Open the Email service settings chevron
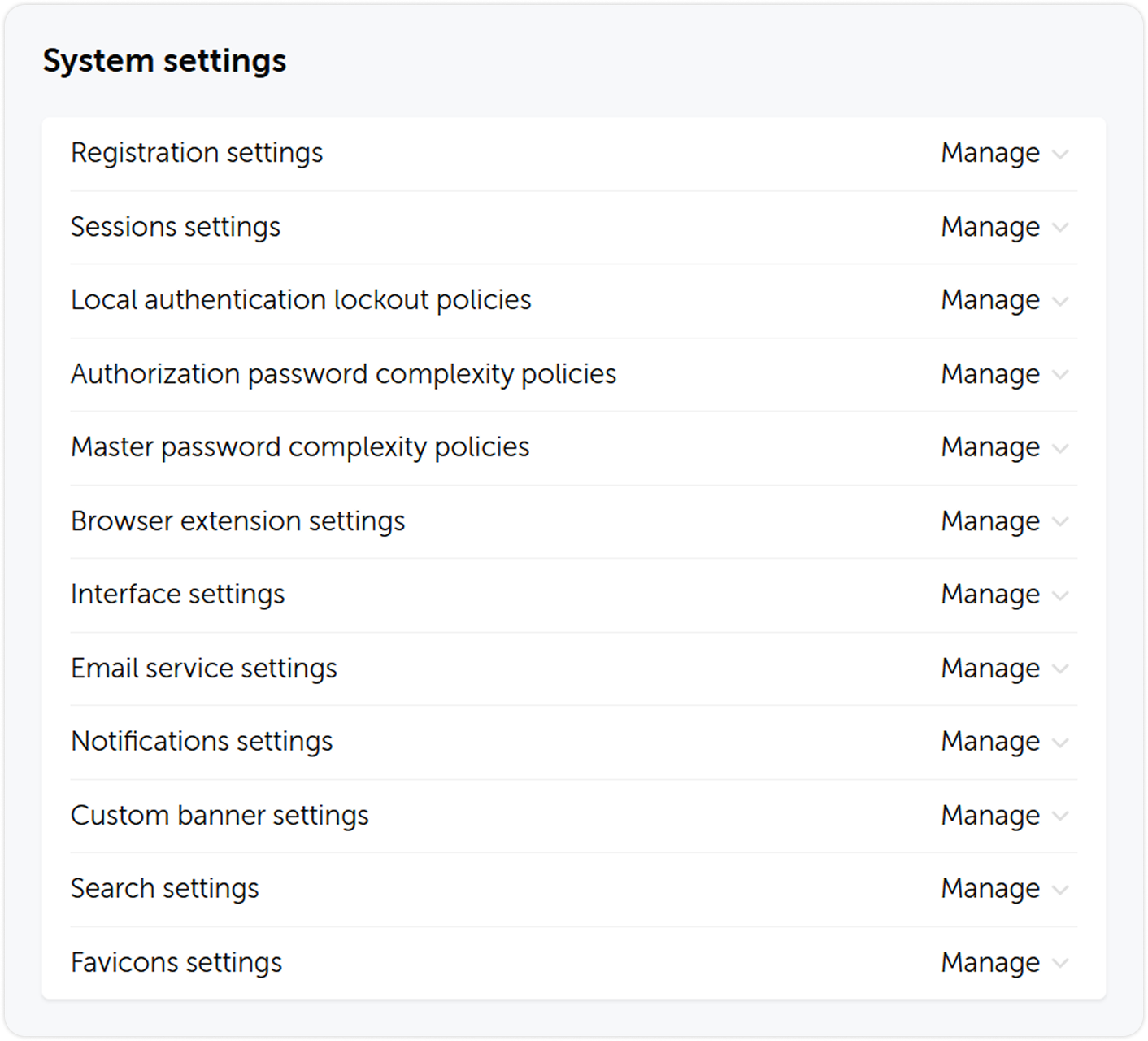Screen dimensions: 1148x1041 click(x=1061, y=669)
